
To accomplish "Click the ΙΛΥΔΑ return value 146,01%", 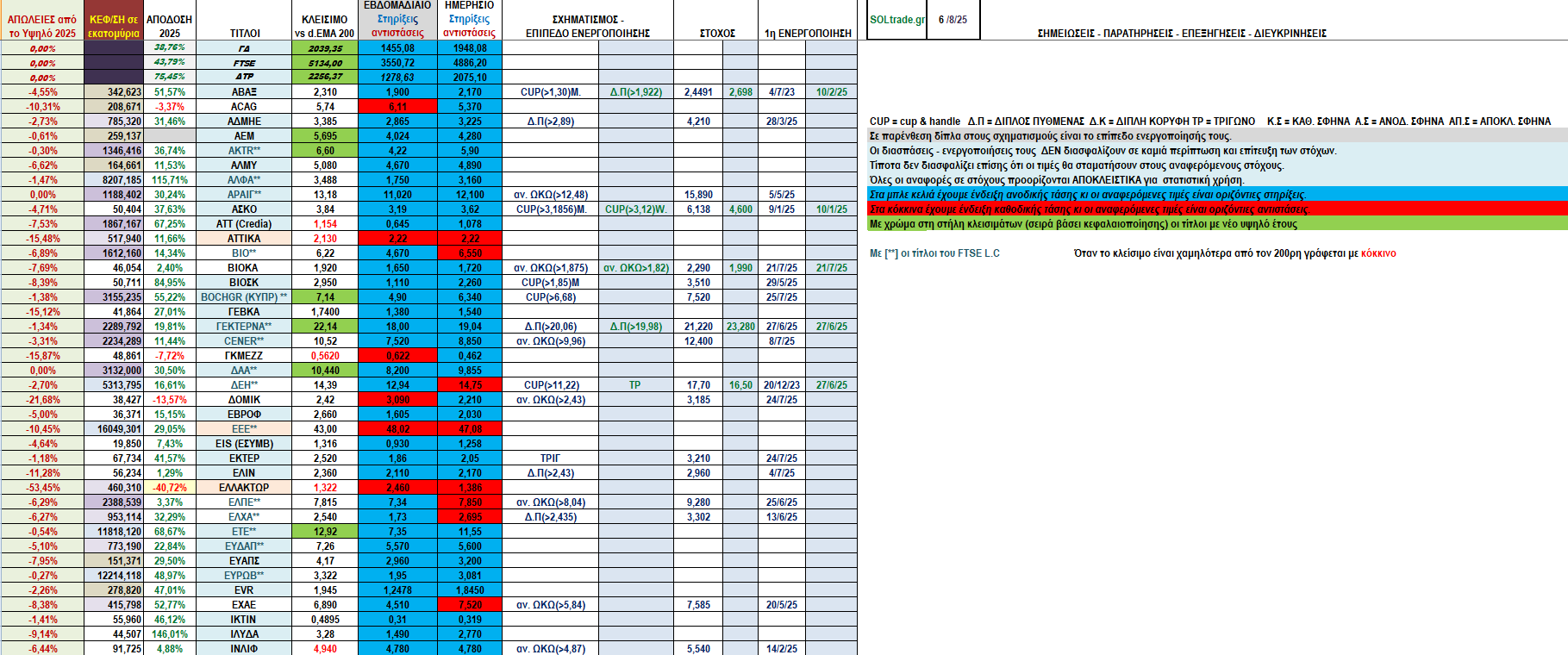I will click(x=170, y=634).
